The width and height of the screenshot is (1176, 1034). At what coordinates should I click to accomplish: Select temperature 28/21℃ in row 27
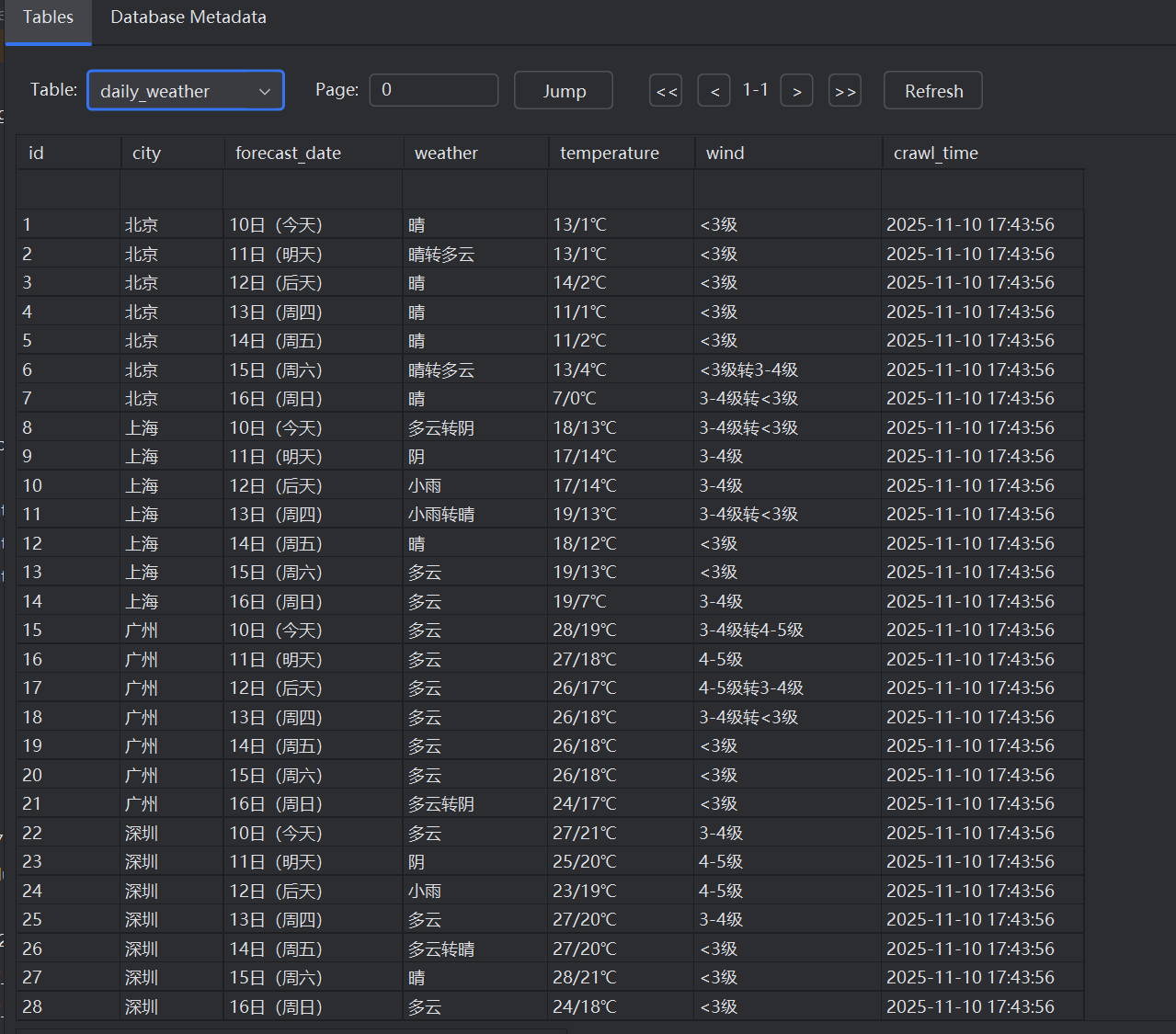coord(622,977)
